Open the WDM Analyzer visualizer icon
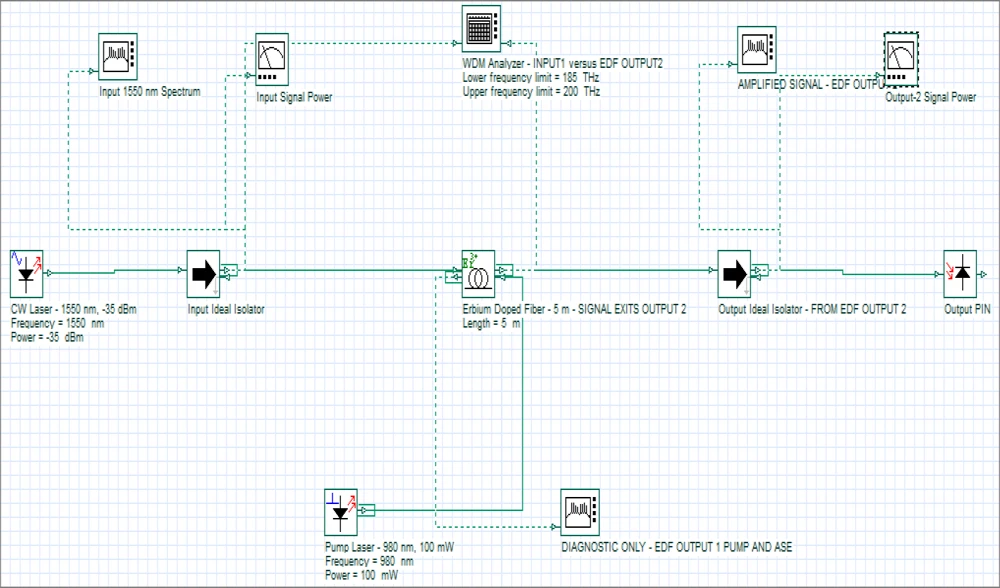1000x588 pixels. (x=482, y=29)
